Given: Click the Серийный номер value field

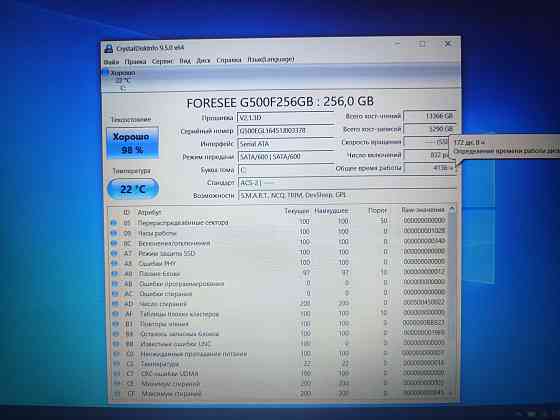Looking at the screenshot, I should click(x=286, y=131).
